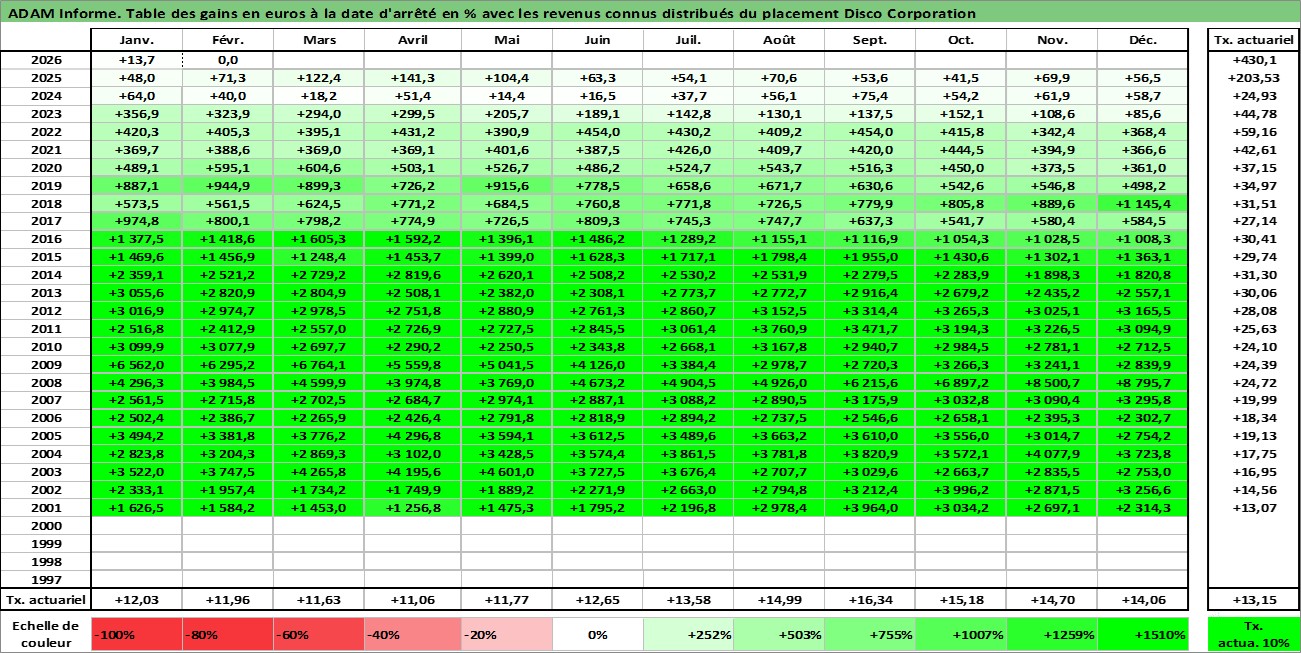
Task: Click cell +3 964,0 in the 2001 row
Action: click(x=869, y=508)
